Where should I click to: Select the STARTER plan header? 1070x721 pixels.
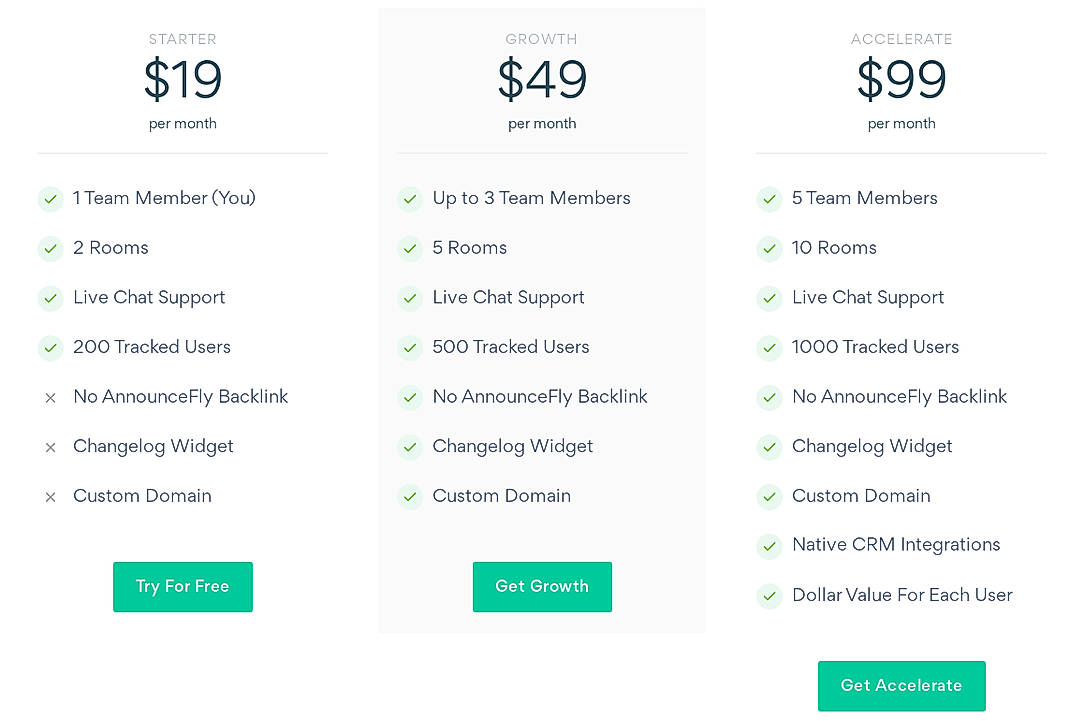(183, 39)
